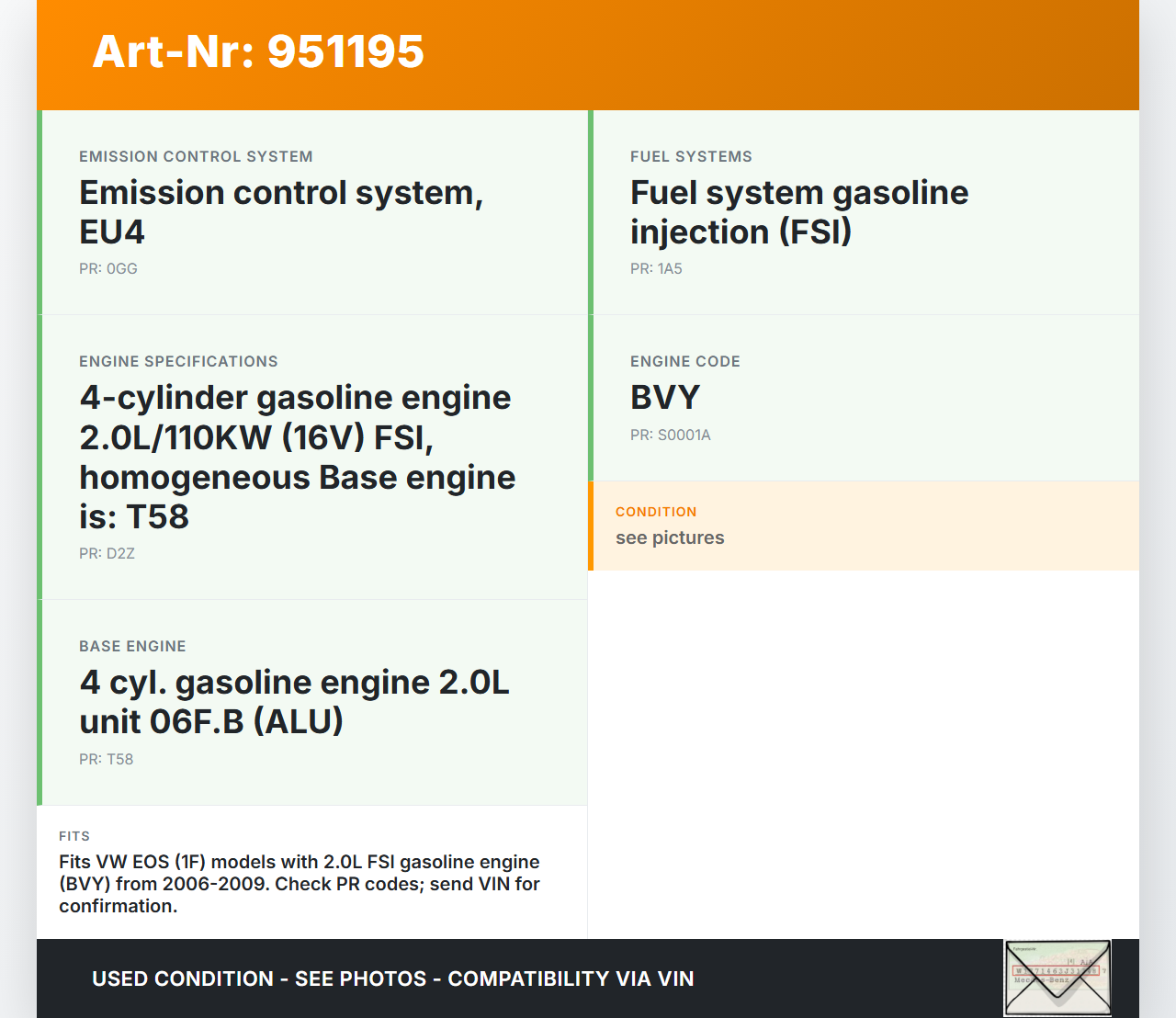Click the orange Condition label
1176x1018 pixels.
pos(656,512)
